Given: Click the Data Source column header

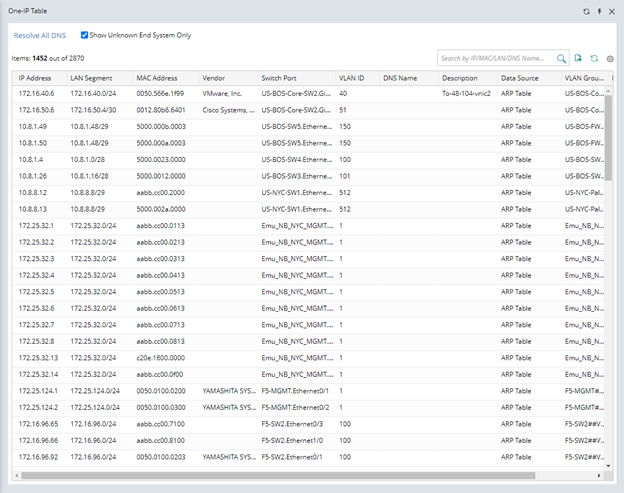Looking at the screenshot, I should [521, 78].
